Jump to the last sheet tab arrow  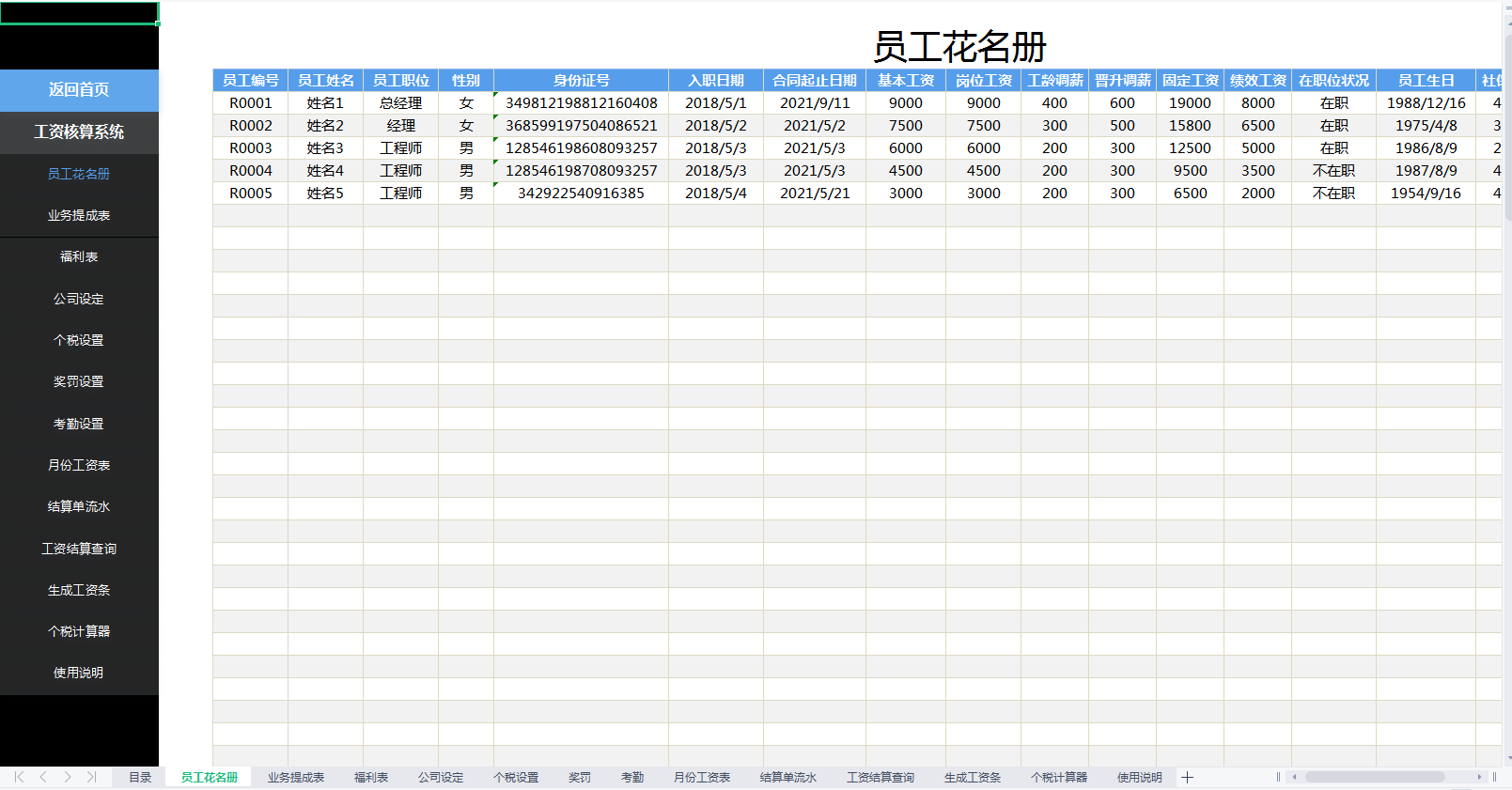point(91,777)
